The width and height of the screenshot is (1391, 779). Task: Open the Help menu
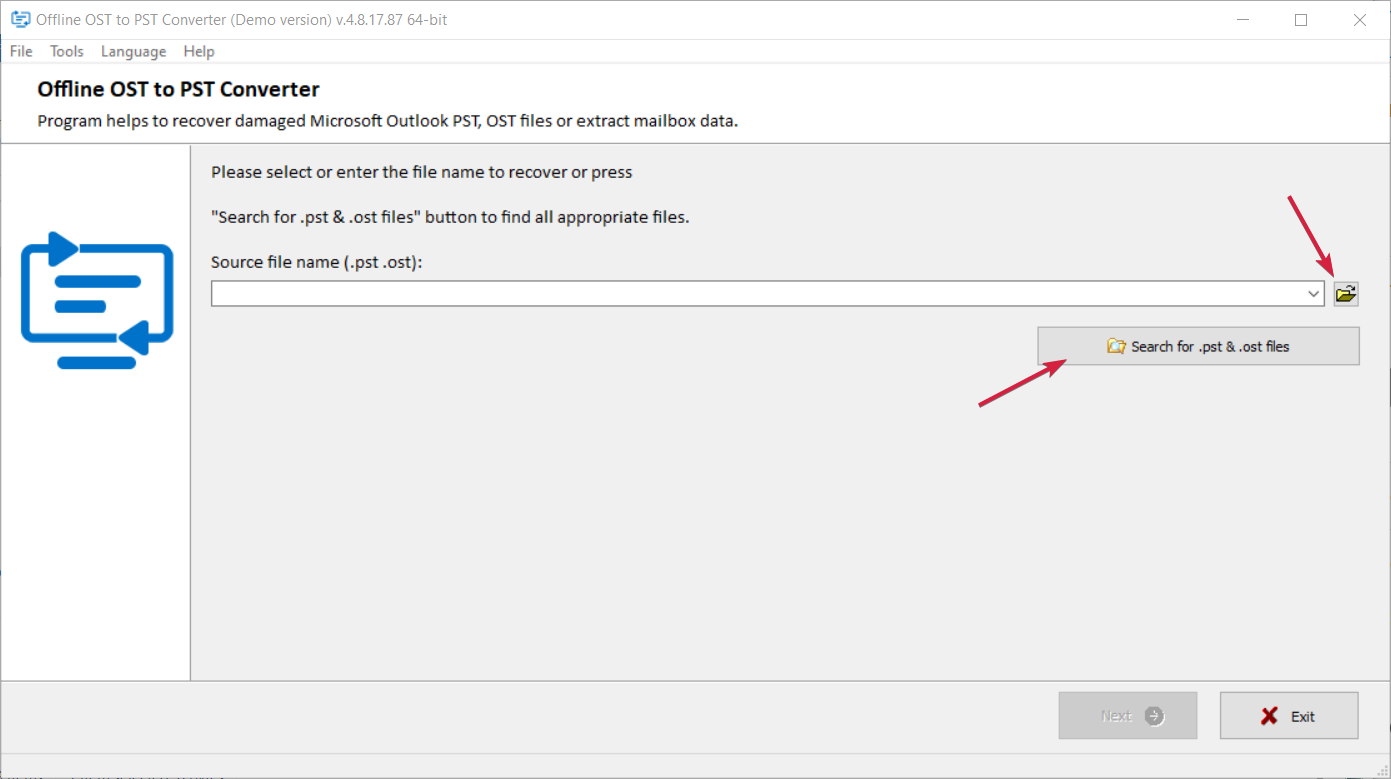pos(199,51)
